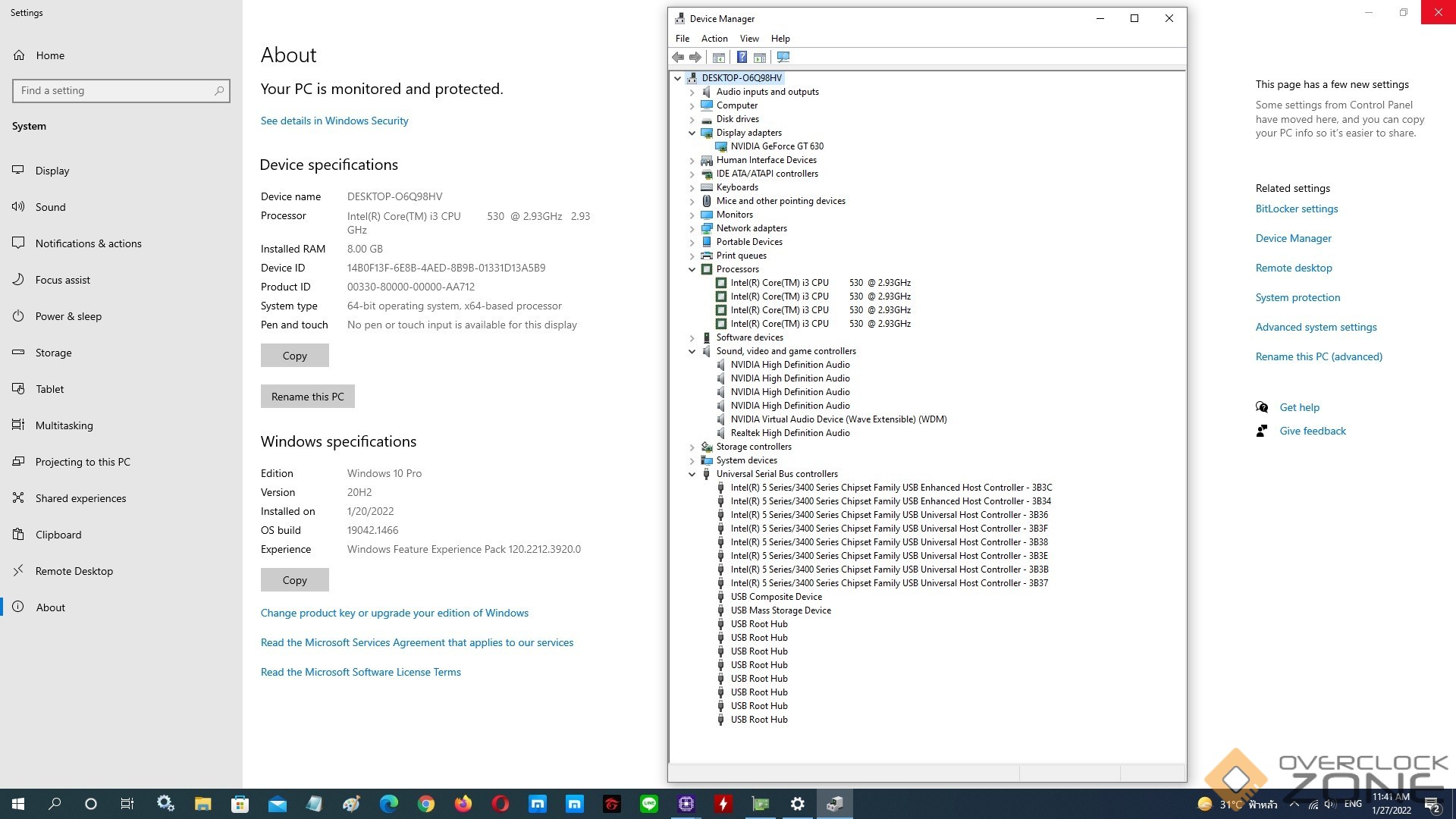This screenshot has height=819, width=1456.
Task: Open Change product key or upgrade link
Action: pyautogui.click(x=394, y=613)
